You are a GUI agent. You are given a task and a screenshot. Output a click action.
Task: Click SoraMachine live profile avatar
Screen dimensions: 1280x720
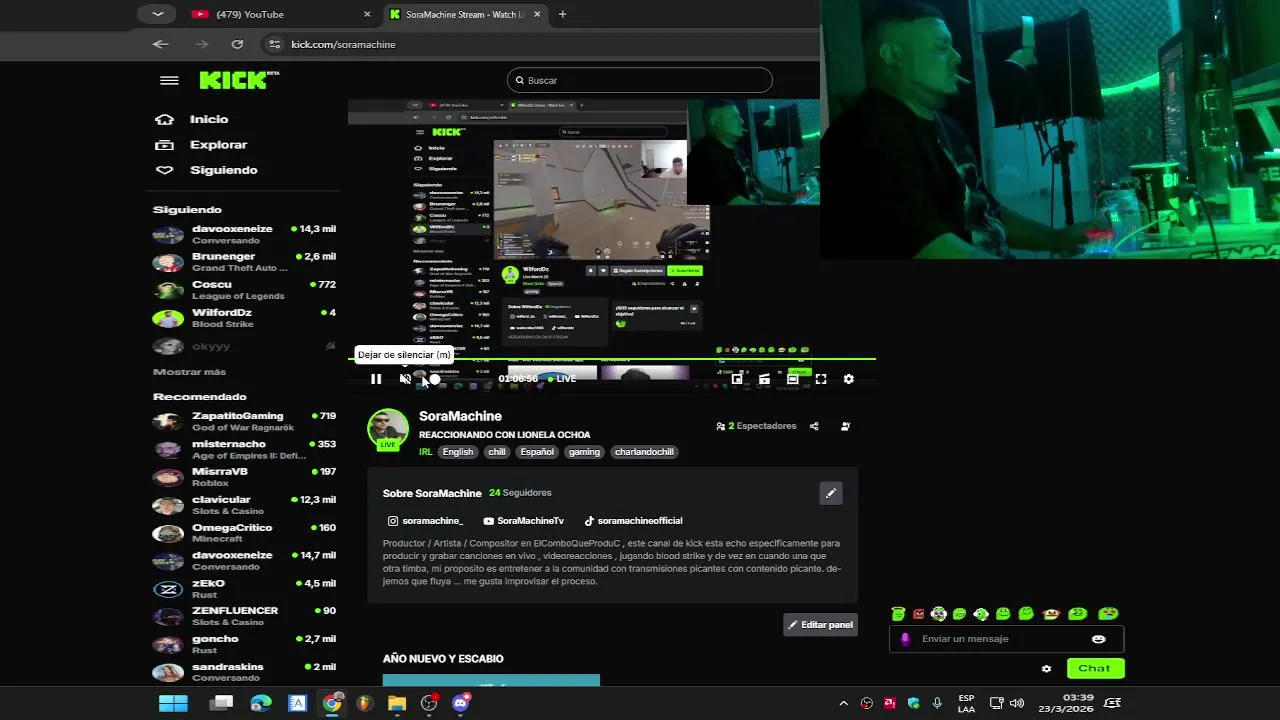click(388, 429)
